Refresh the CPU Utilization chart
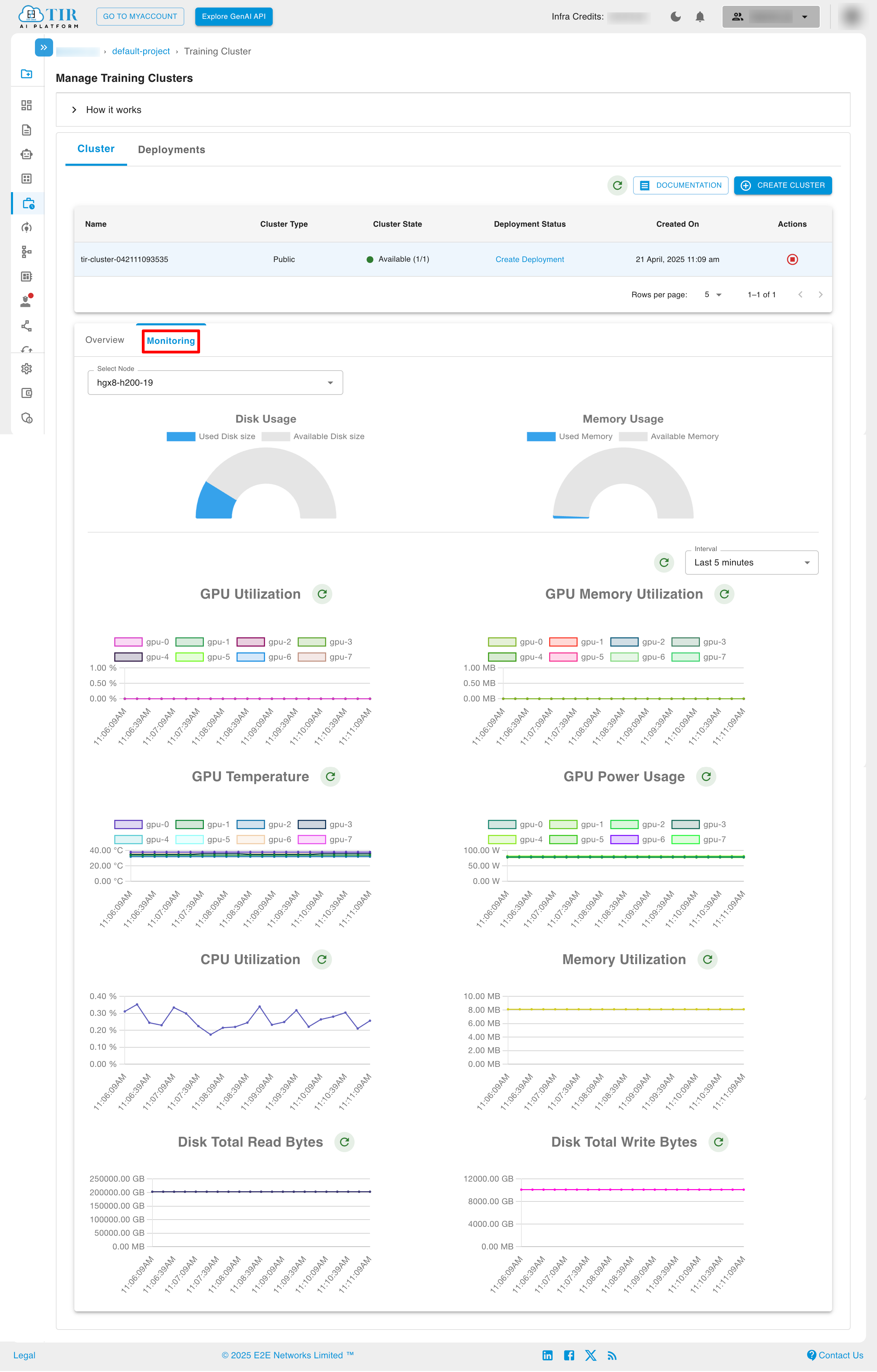This screenshot has height=1372, width=877. pyautogui.click(x=322, y=960)
